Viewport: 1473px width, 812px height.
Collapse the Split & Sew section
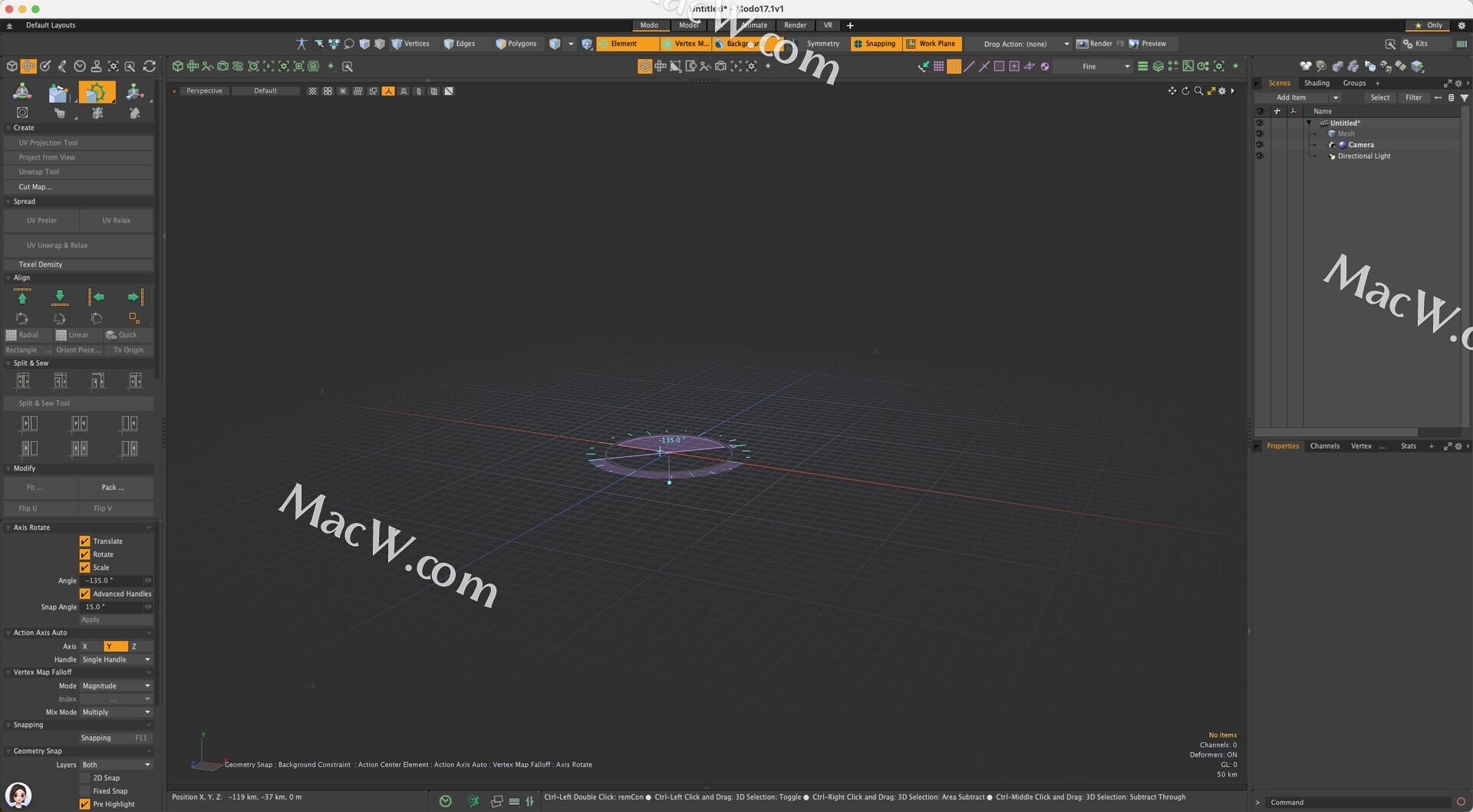(8, 363)
